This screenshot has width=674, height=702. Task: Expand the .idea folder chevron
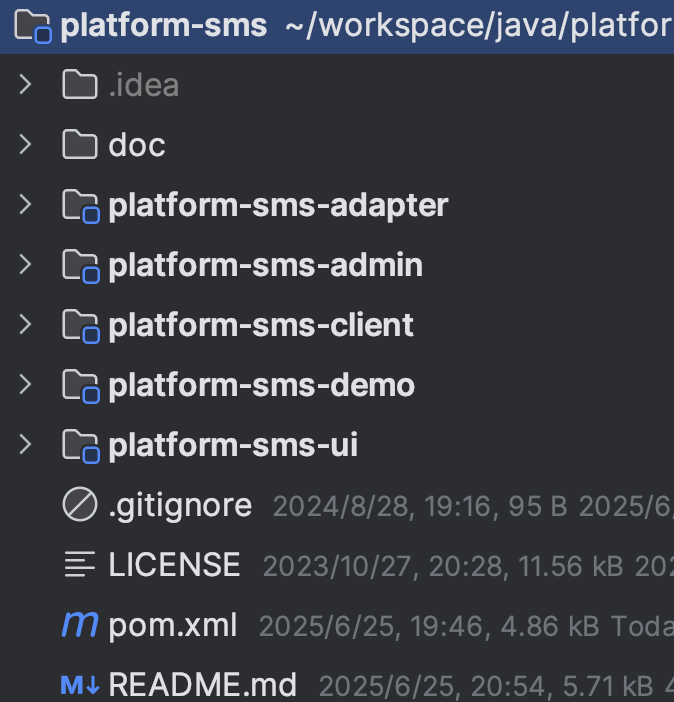point(26,84)
